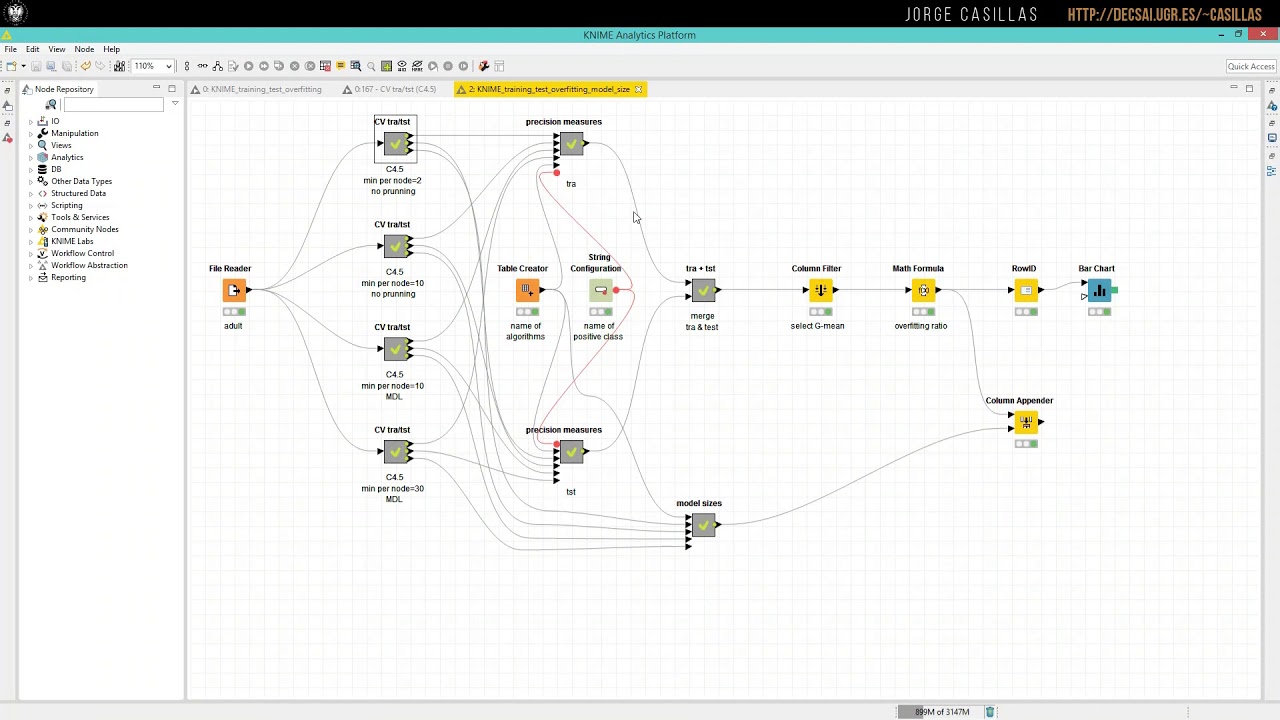The width and height of the screenshot is (1280, 720).
Task: Click the Node Repository search box
Action: 113,104
